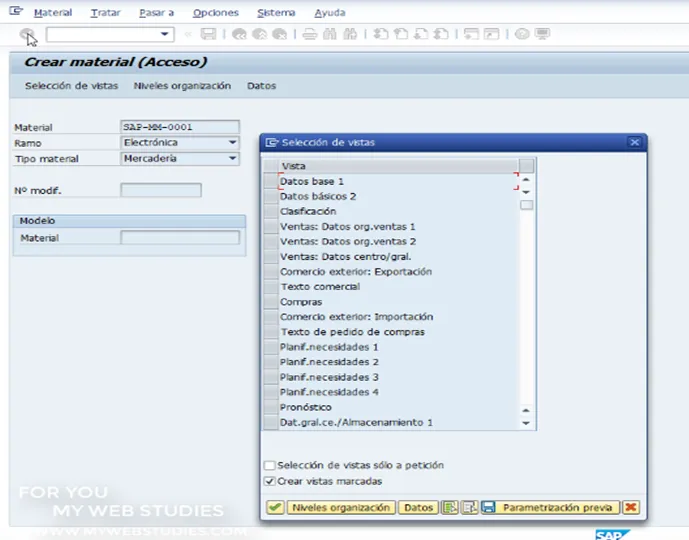The width and height of the screenshot is (689, 540).
Task: Open the Ayuda menu
Action: click(330, 13)
